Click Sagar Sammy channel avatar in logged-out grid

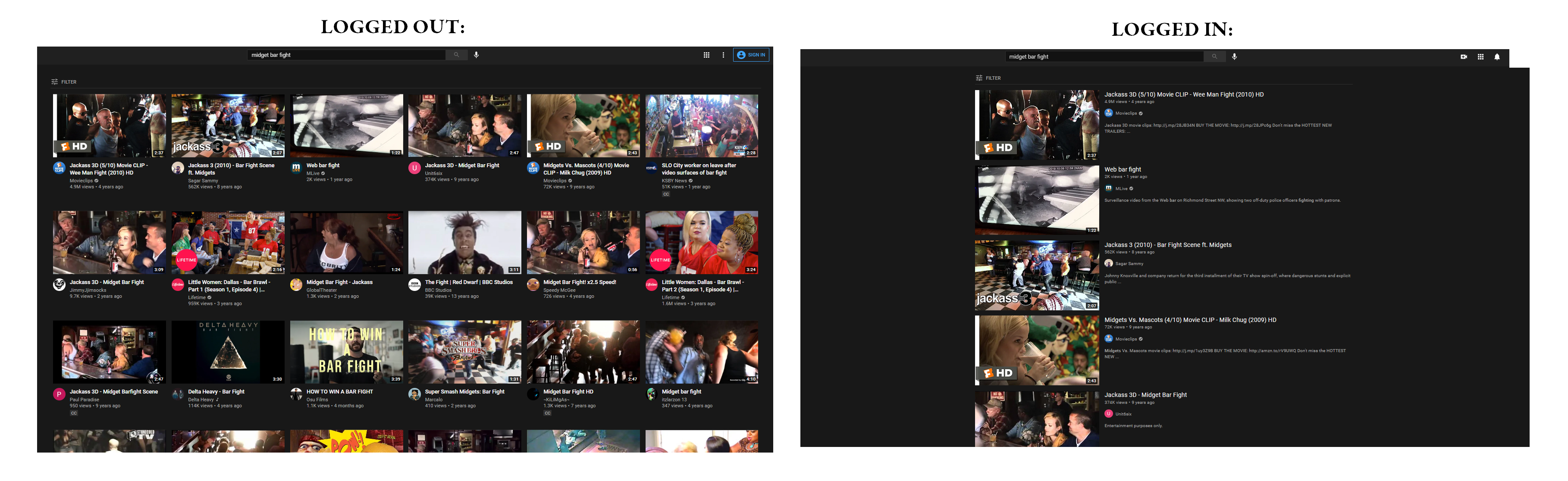(x=178, y=168)
